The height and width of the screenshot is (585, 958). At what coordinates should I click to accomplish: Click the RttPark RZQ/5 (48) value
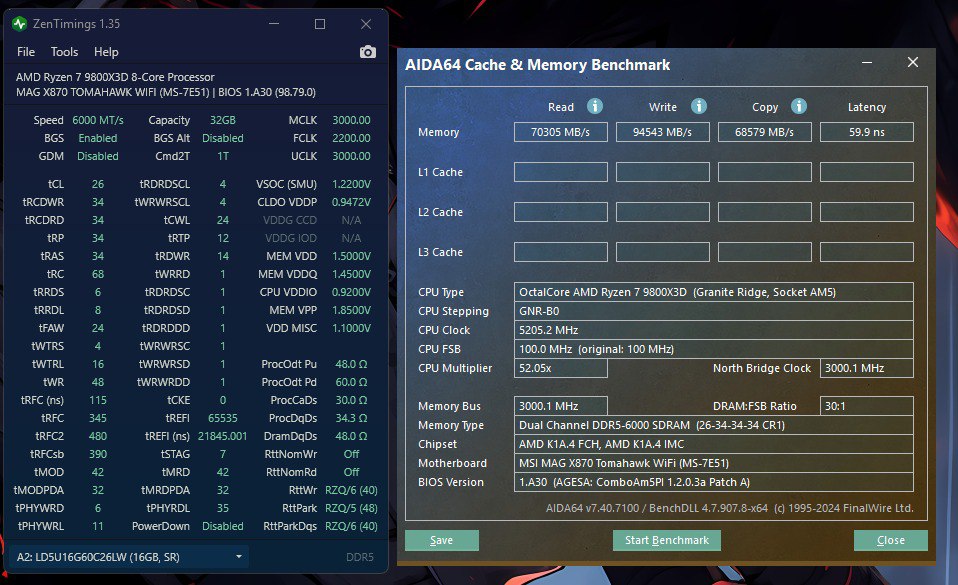[351, 508]
